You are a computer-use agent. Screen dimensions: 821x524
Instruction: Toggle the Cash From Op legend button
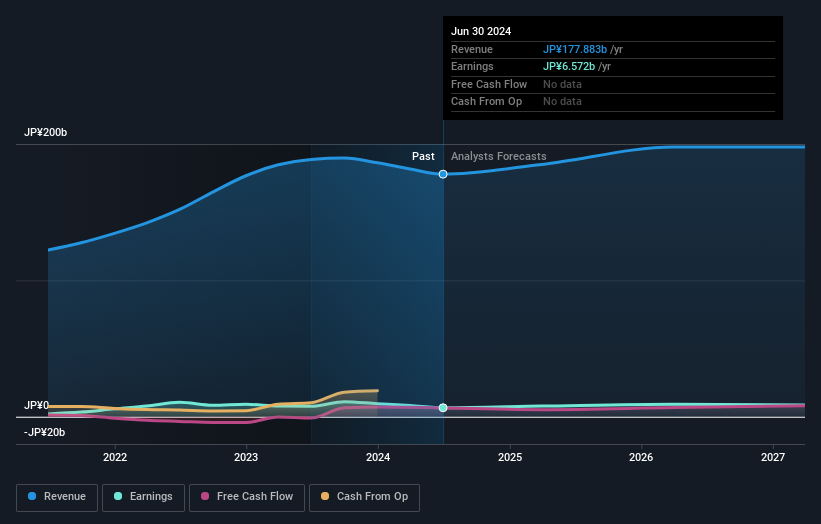(x=364, y=497)
